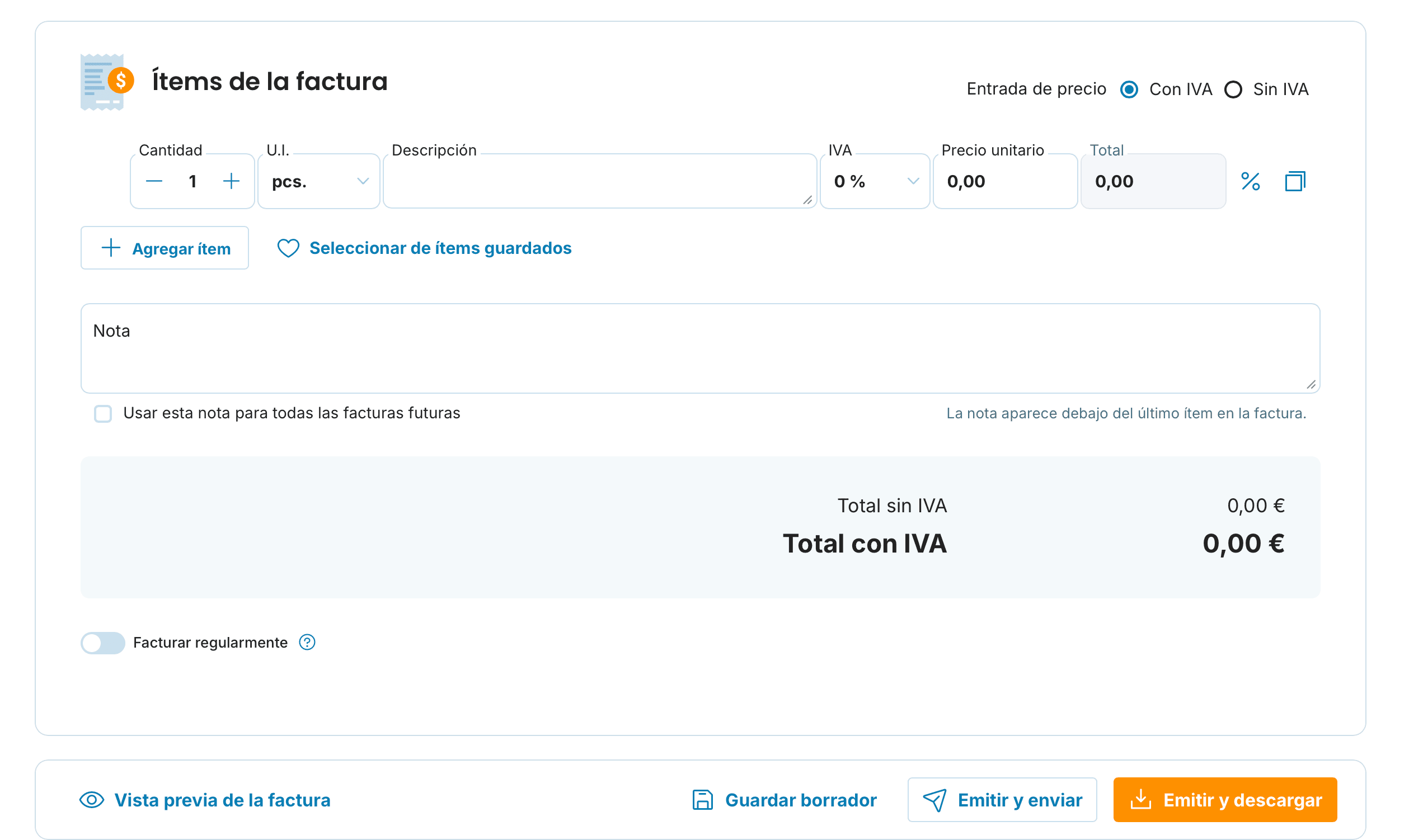Click the Precio unitario input field

click(x=1004, y=181)
